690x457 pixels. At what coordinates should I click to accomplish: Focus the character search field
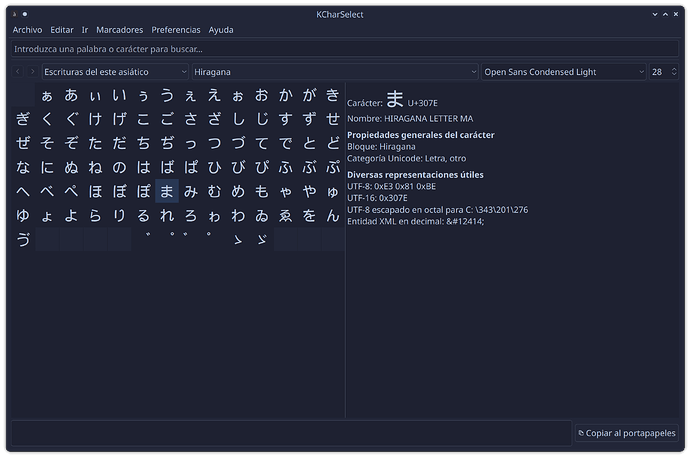(344, 48)
